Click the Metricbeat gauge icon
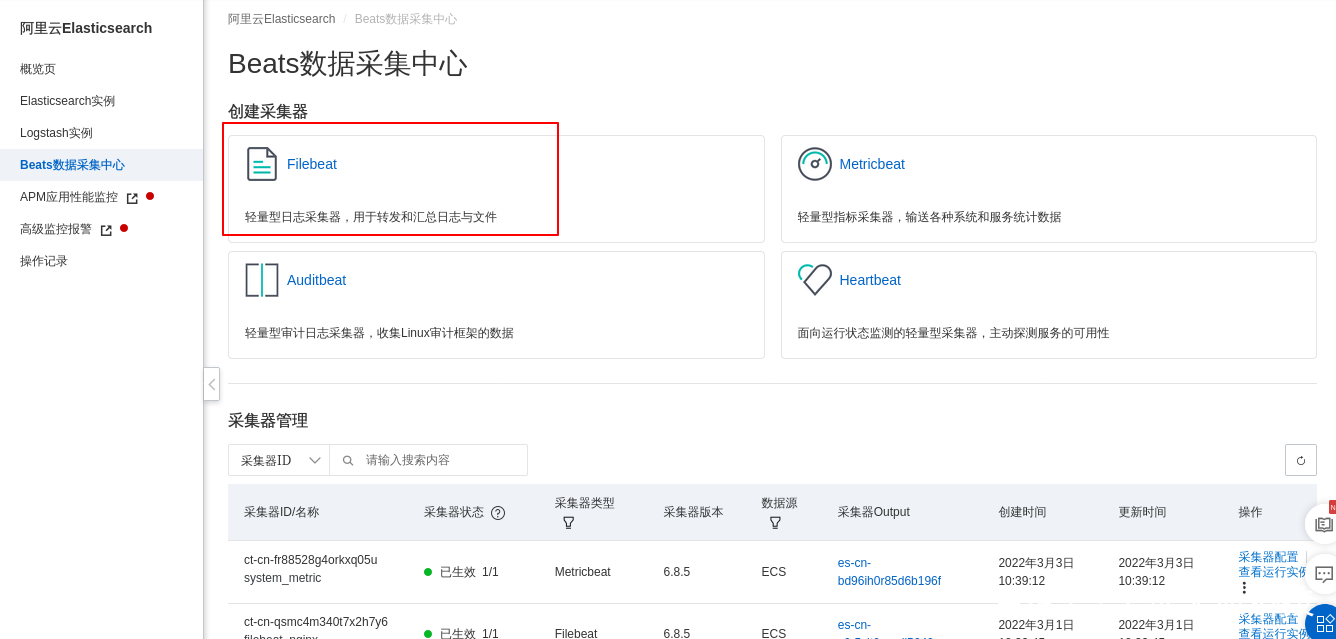This screenshot has width=1336, height=639. (x=815, y=164)
